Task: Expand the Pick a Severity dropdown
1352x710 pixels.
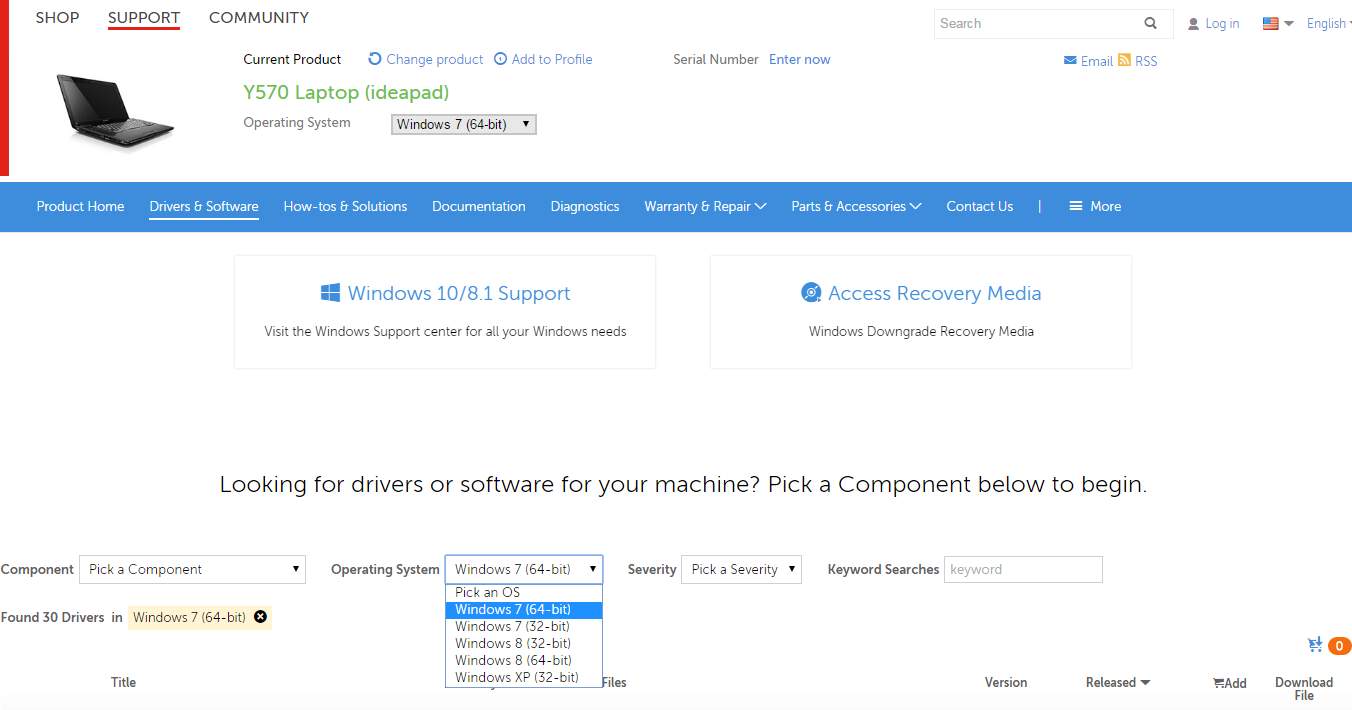Action: pyautogui.click(x=741, y=569)
